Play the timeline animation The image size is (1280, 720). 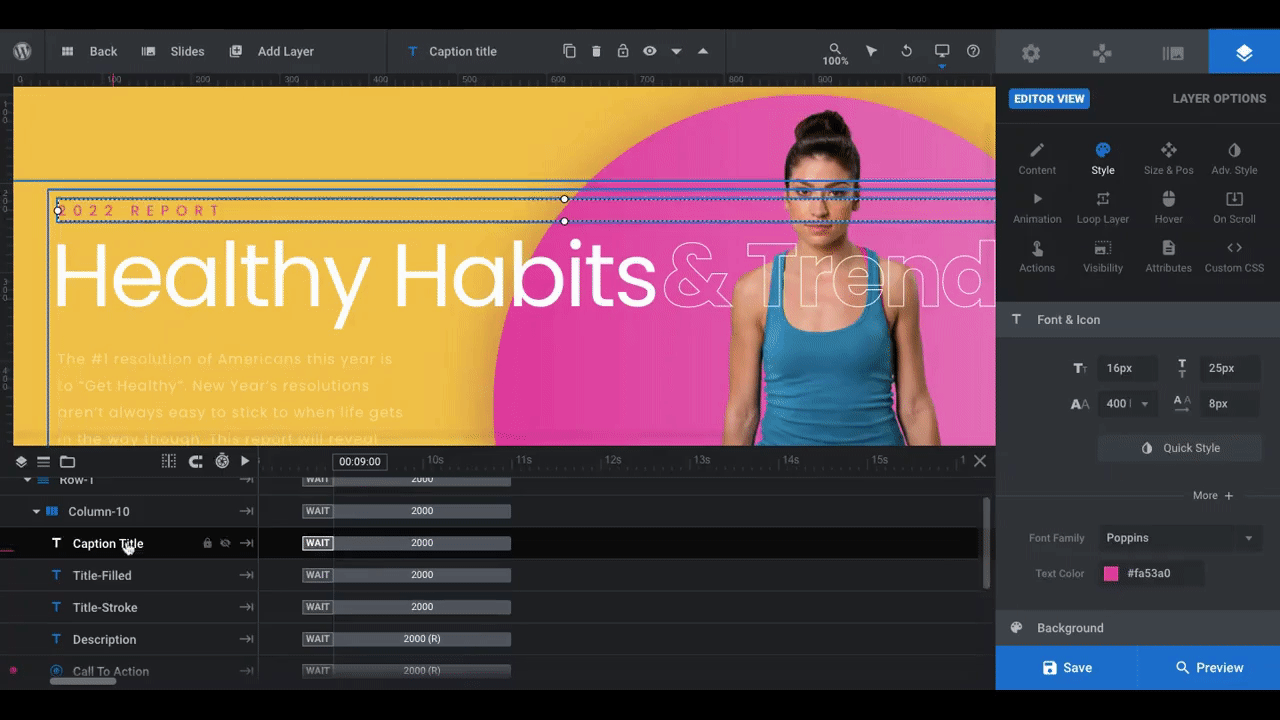(245, 461)
